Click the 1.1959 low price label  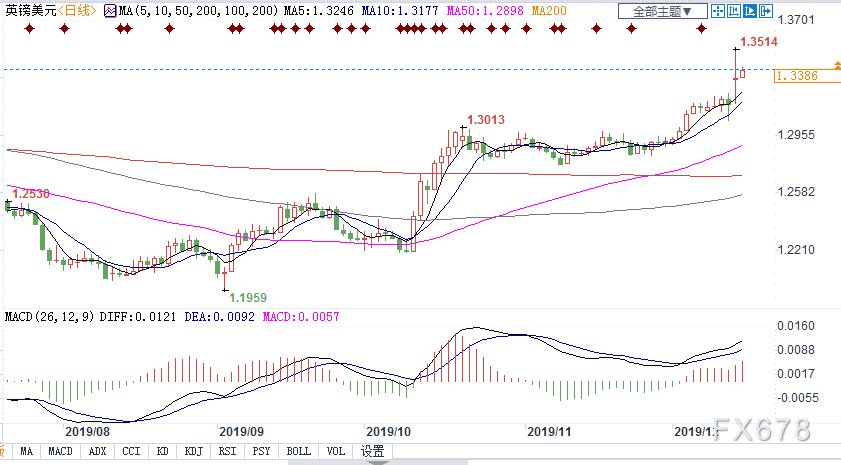point(248,298)
